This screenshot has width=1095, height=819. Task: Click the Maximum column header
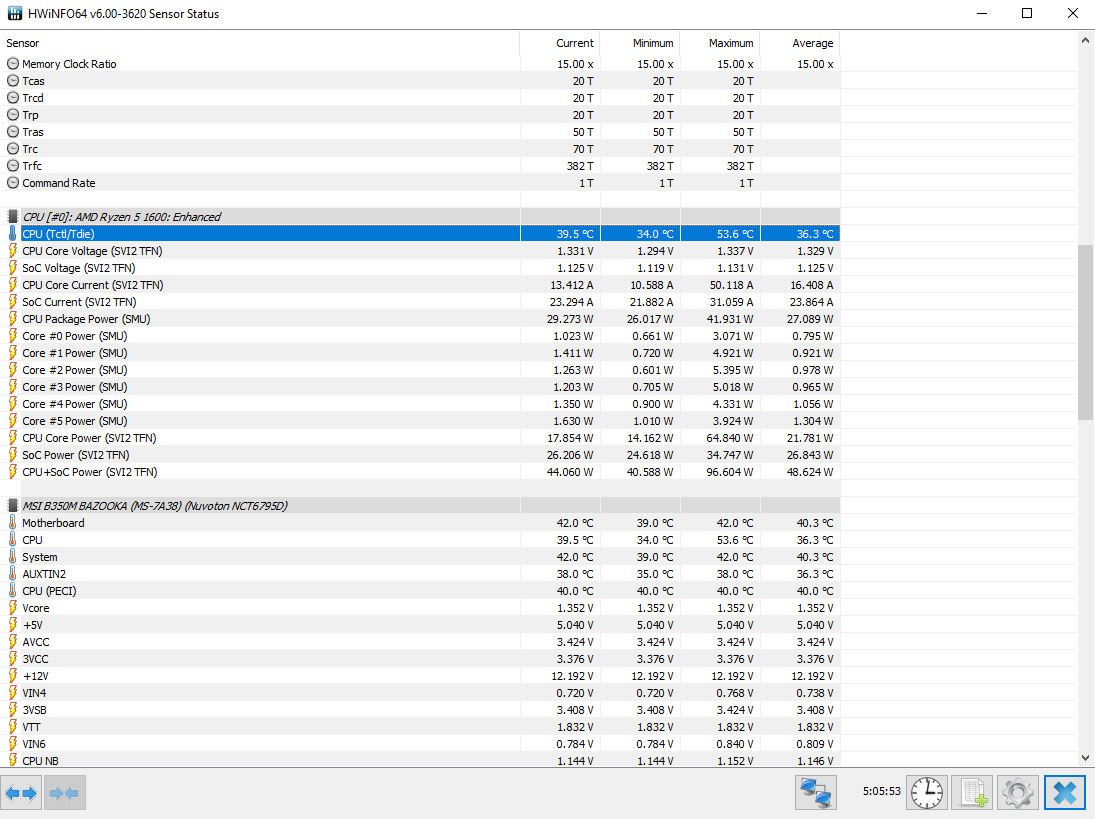(x=720, y=43)
